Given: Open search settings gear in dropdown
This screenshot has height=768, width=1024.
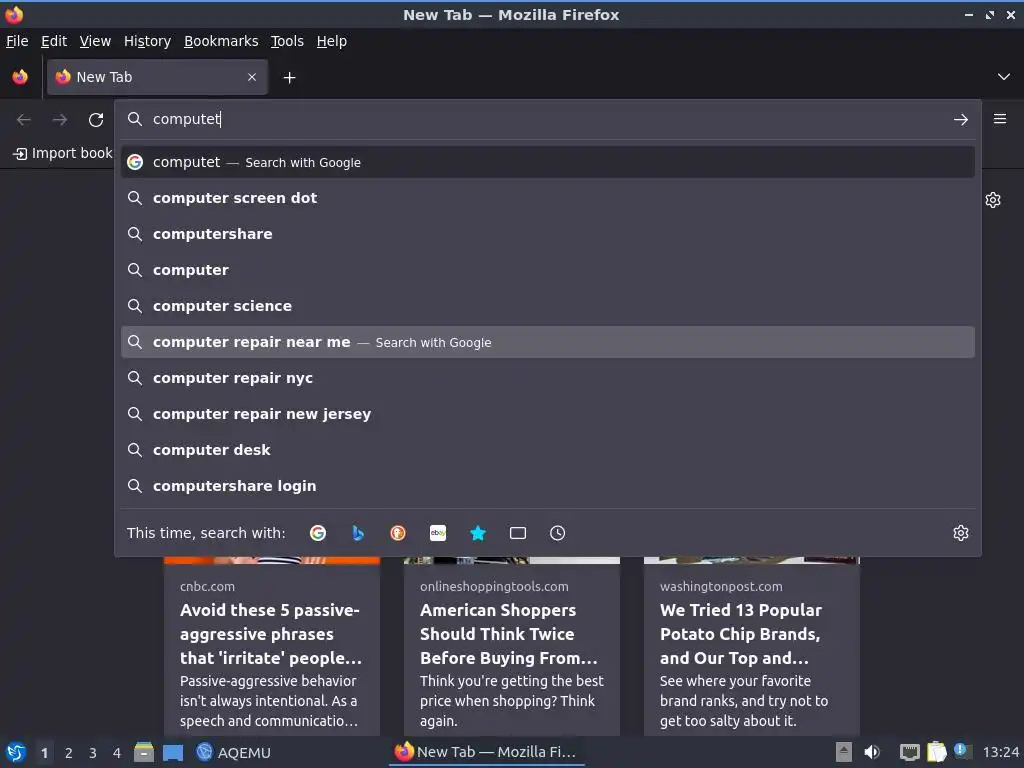Looking at the screenshot, I should [961, 533].
